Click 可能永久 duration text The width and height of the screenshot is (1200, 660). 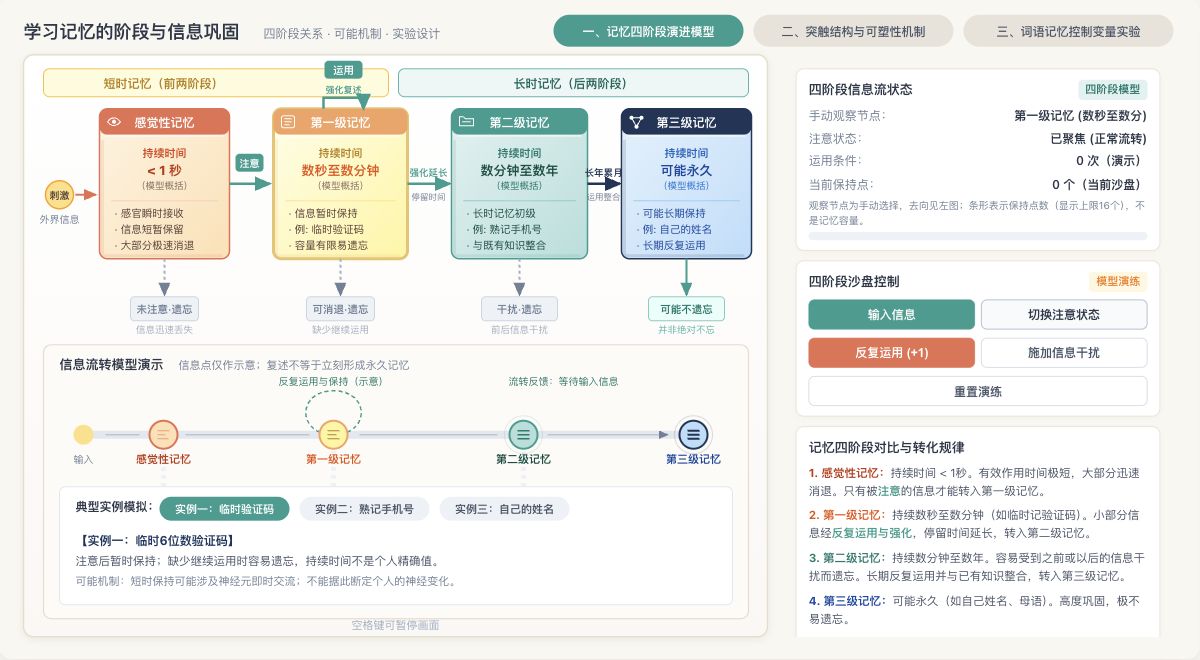686,170
